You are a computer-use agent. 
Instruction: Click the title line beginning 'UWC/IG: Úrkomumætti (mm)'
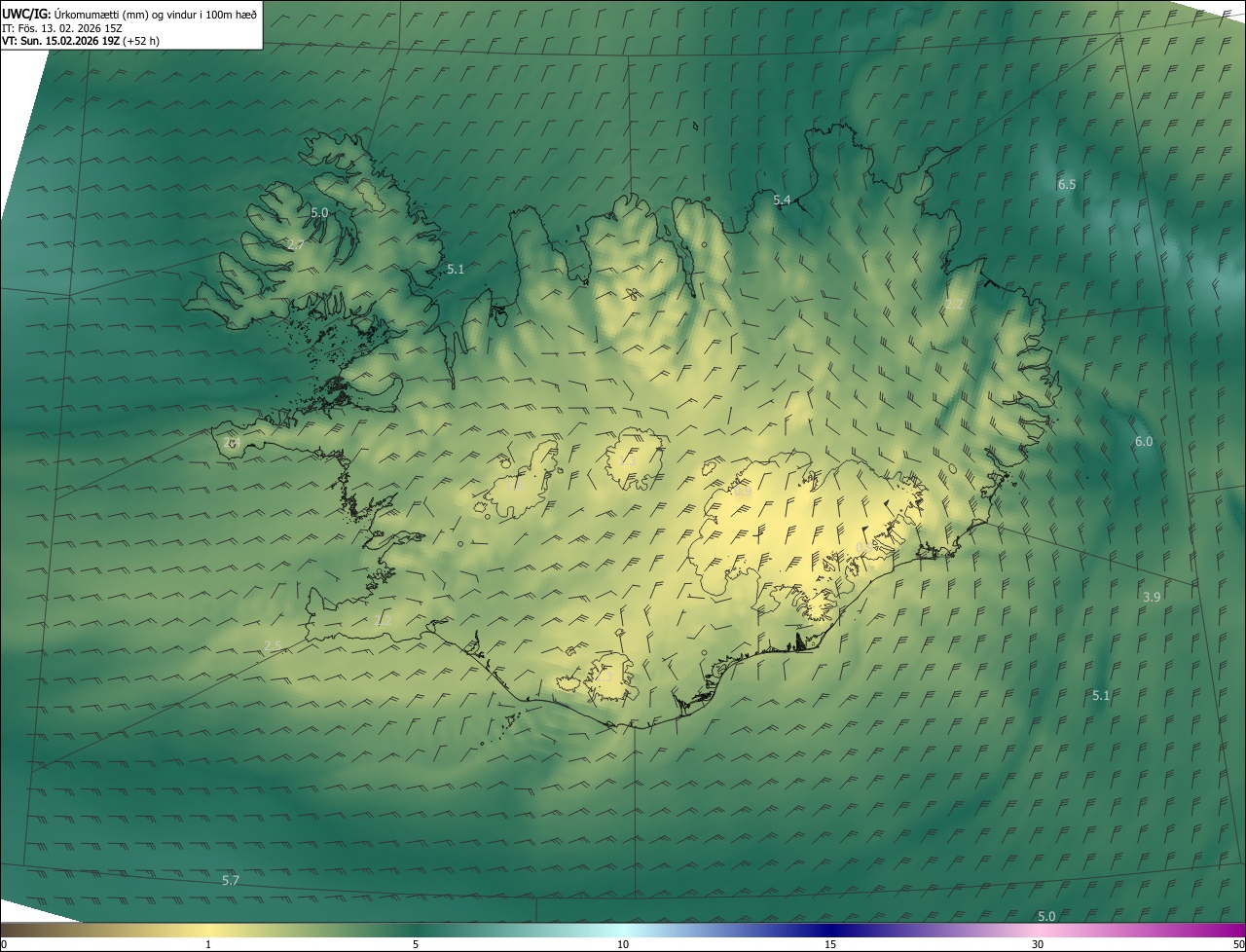pyautogui.click(x=130, y=13)
